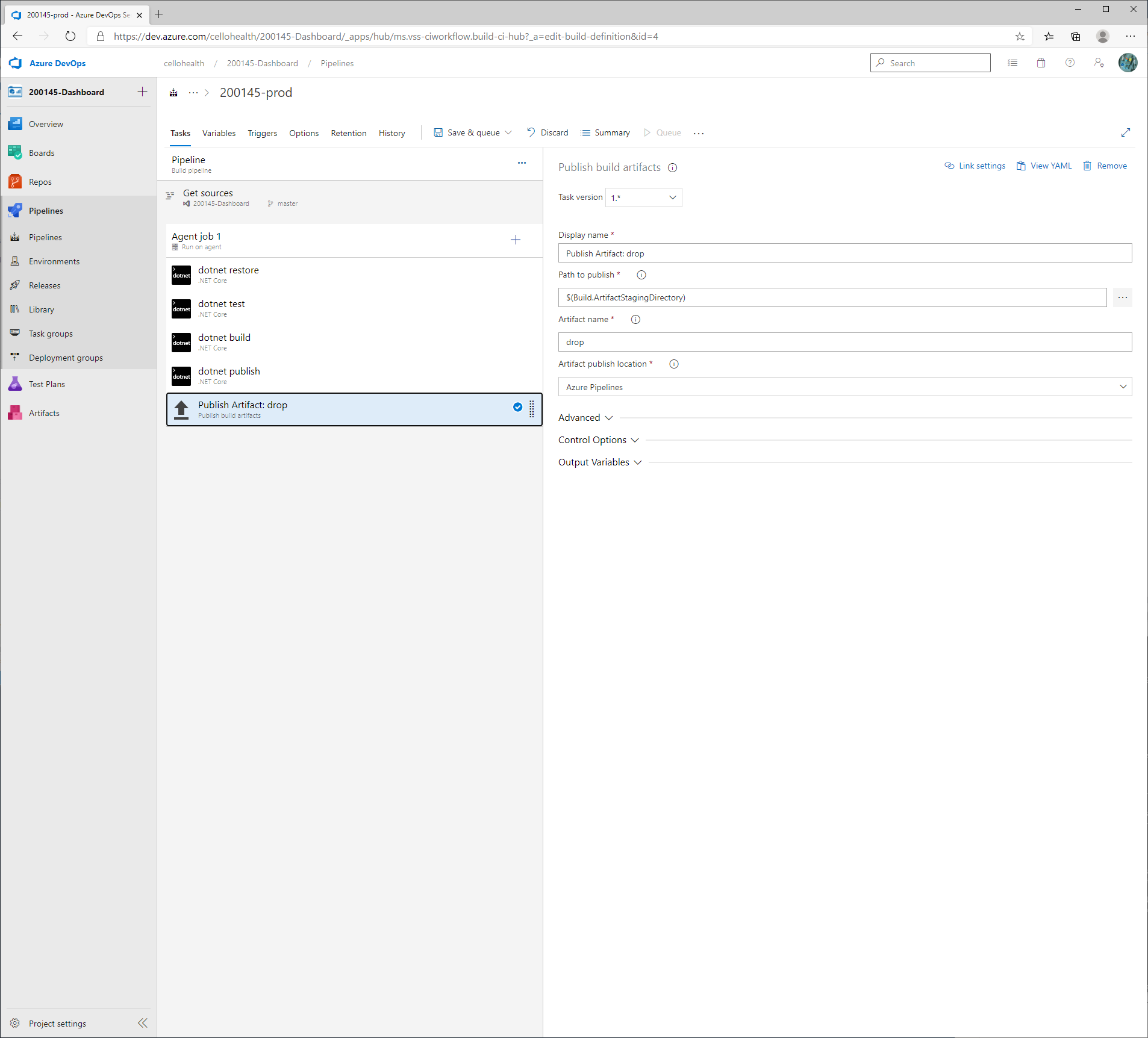Collapse the left sidebar navigation
The image size is (1148, 1038).
[143, 1023]
